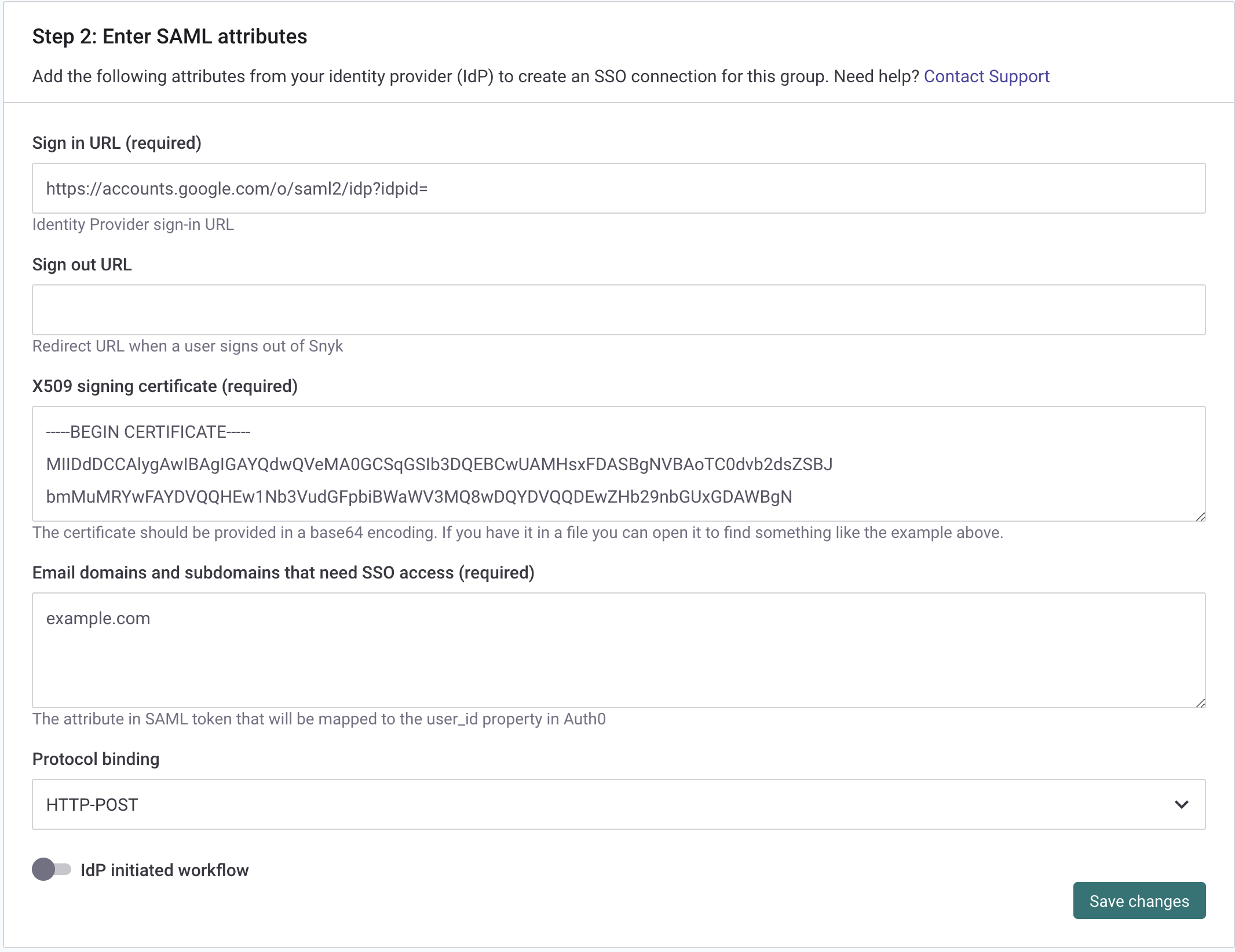Open the Protocol binding selector showing HTTP-POST
This screenshot has width=1235, height=952.
coord(617,804)
